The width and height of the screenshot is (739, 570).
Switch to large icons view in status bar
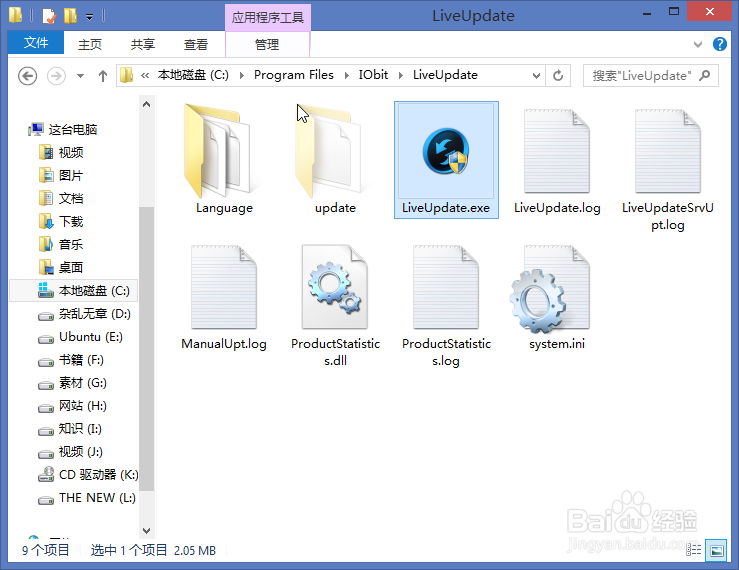[716, 550]
